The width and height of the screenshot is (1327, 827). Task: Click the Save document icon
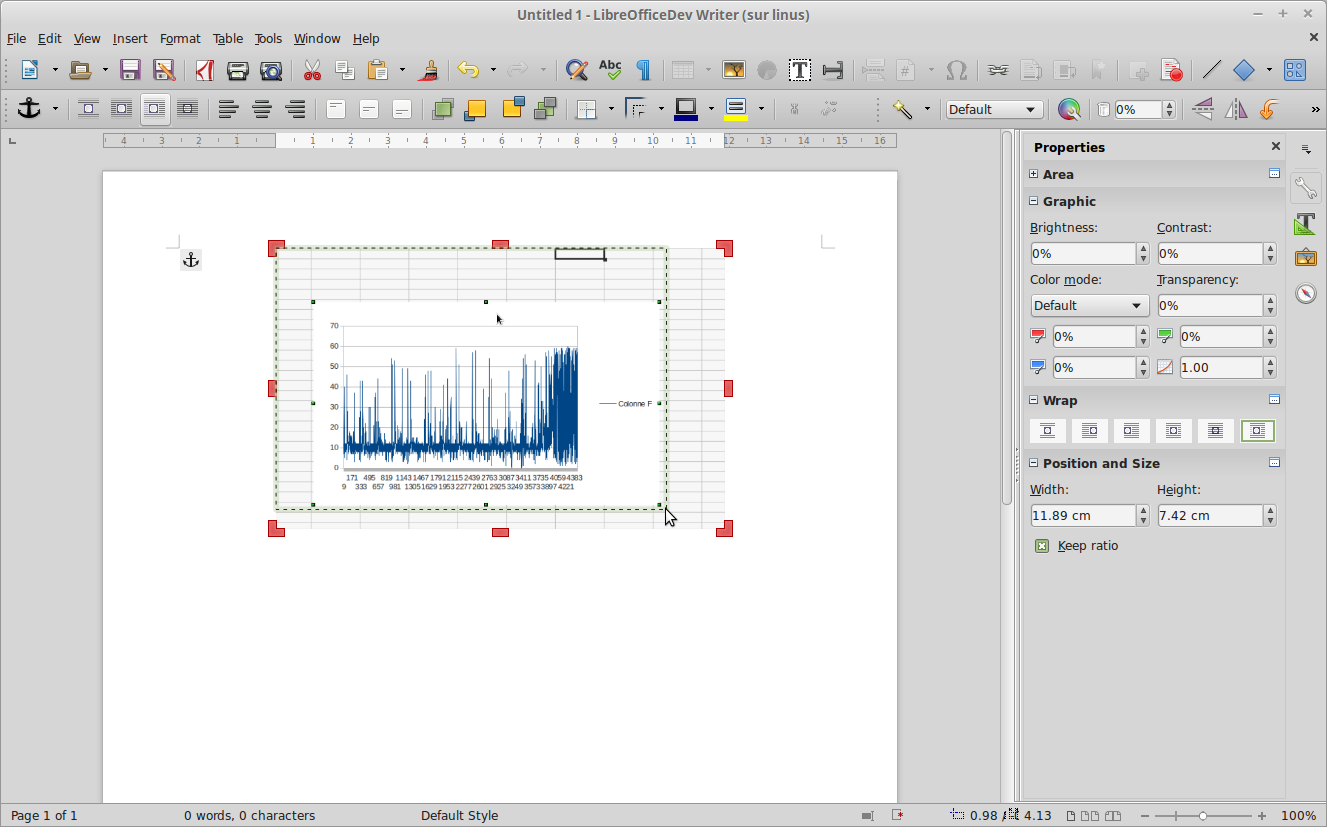[130, 70]
